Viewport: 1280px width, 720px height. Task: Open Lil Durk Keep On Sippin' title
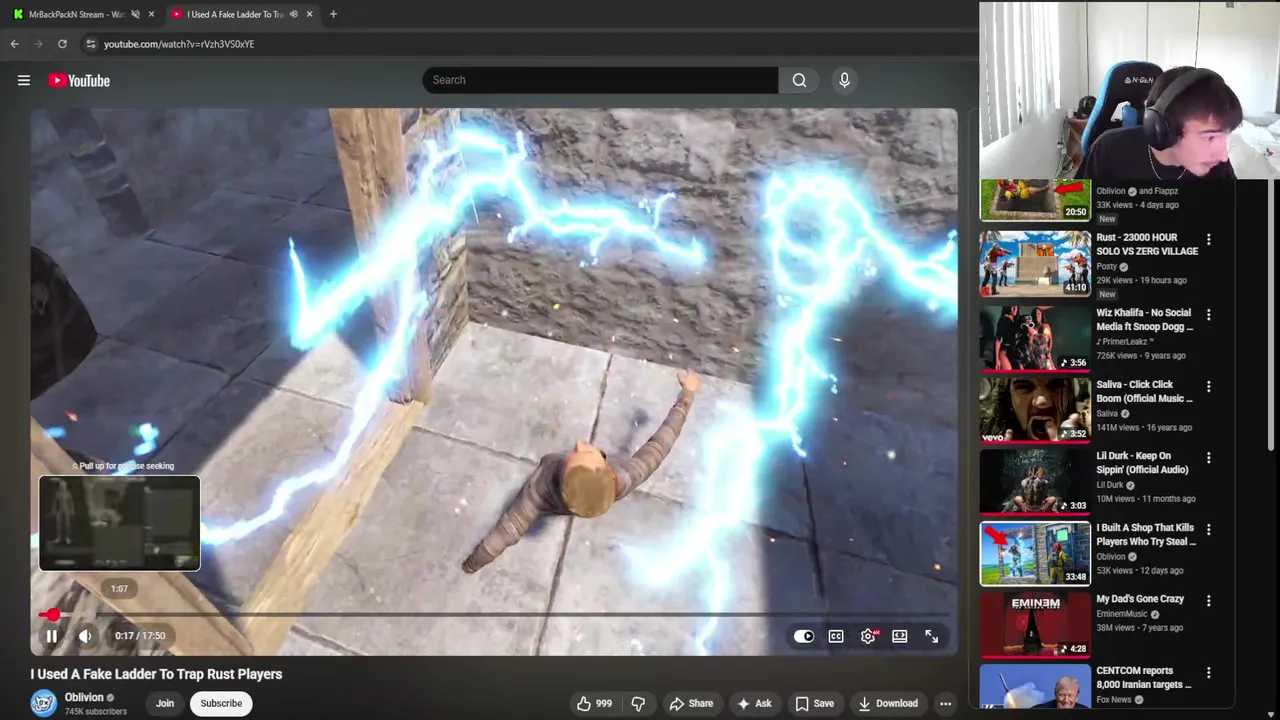pyautogui.click(x=1142, y=463)
